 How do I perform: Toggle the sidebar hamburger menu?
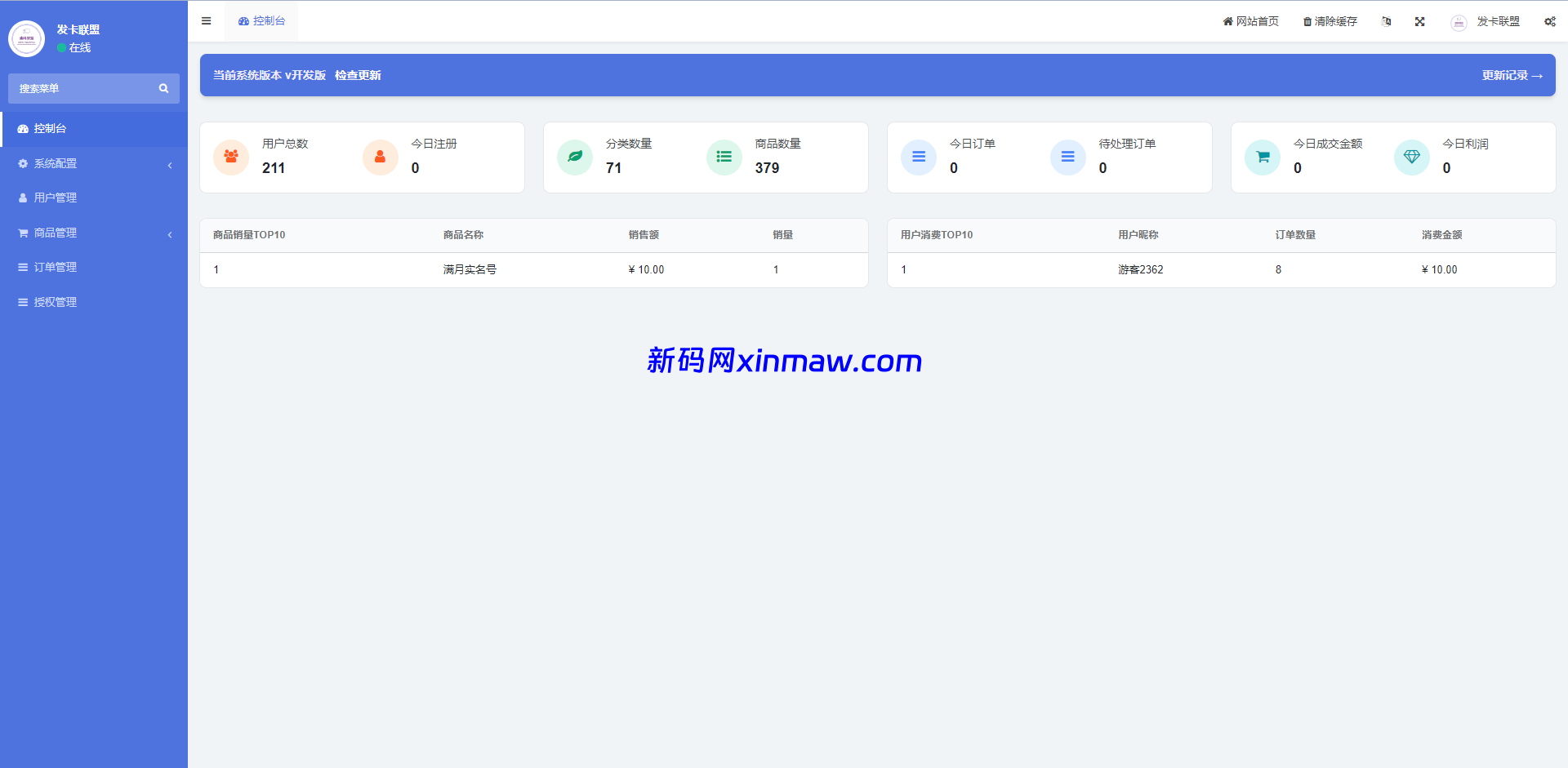[207, 21]
